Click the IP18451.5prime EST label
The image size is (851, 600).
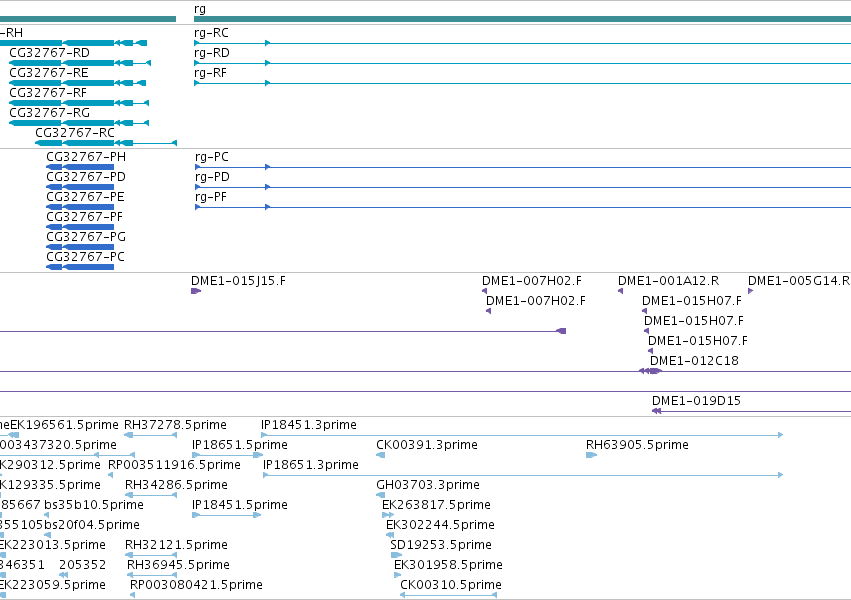click(x=240, y=505)
